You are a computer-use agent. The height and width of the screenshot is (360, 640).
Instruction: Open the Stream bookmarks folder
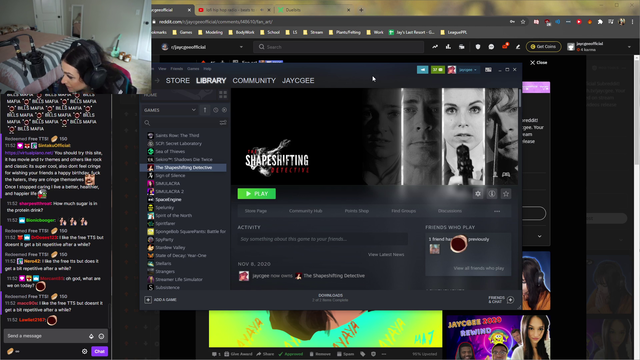point(312,32)
